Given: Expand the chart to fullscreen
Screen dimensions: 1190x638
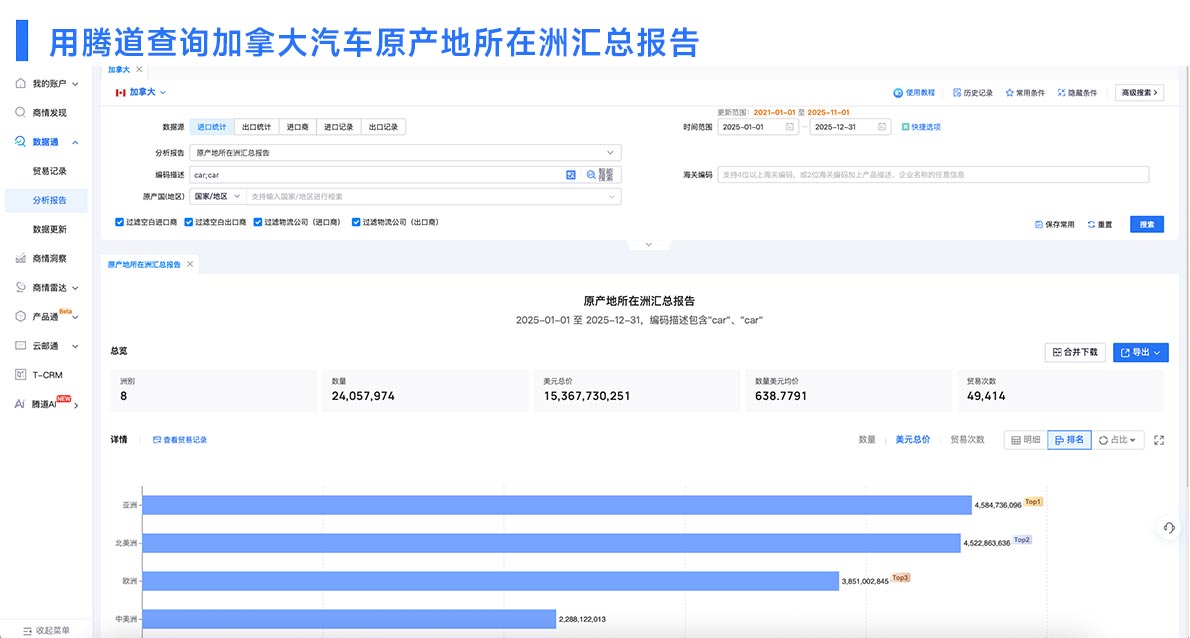Looking at the screenshot, I should coord(1157,439).
